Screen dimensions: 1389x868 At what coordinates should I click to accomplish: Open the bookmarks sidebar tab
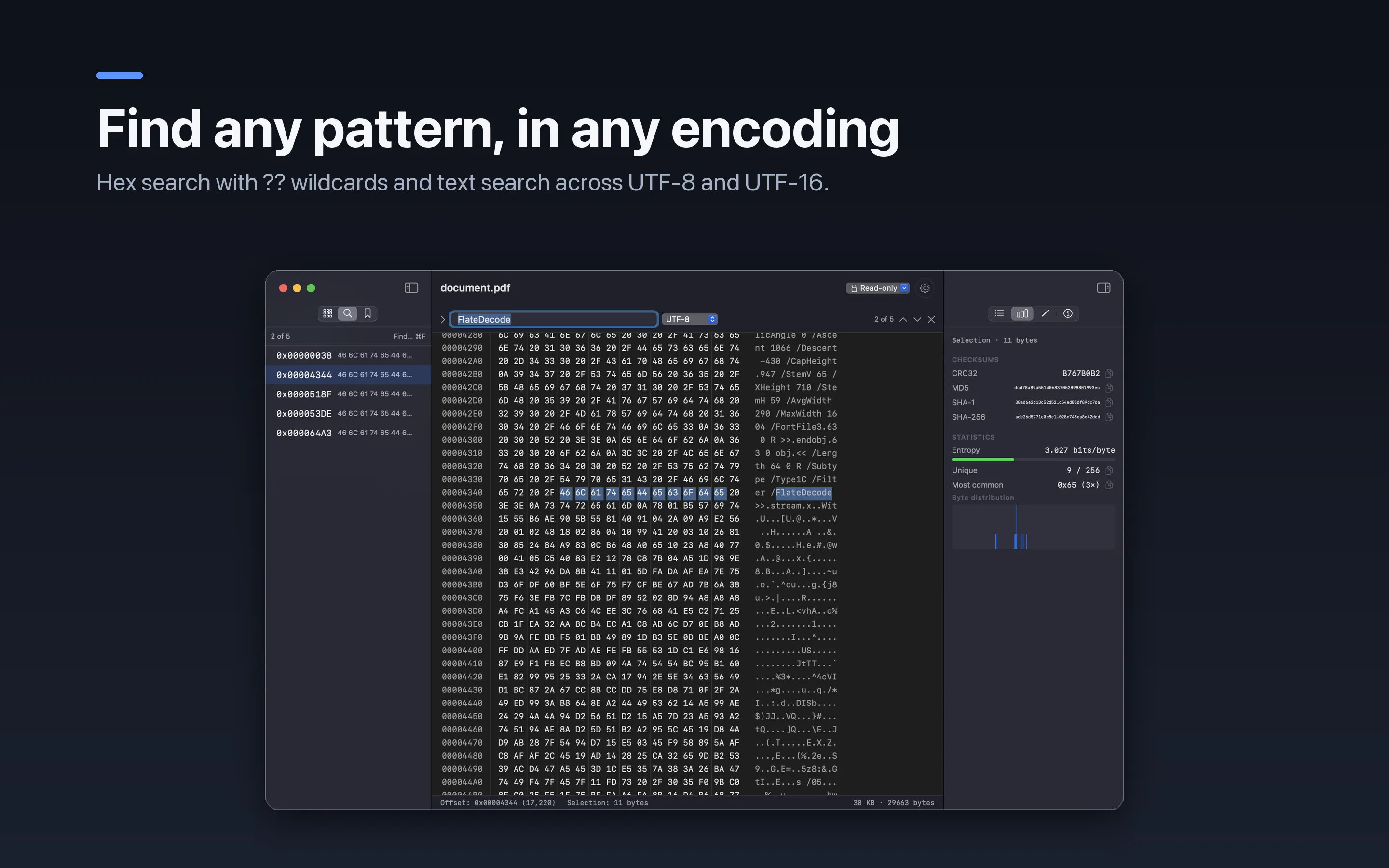coord(368,313)
